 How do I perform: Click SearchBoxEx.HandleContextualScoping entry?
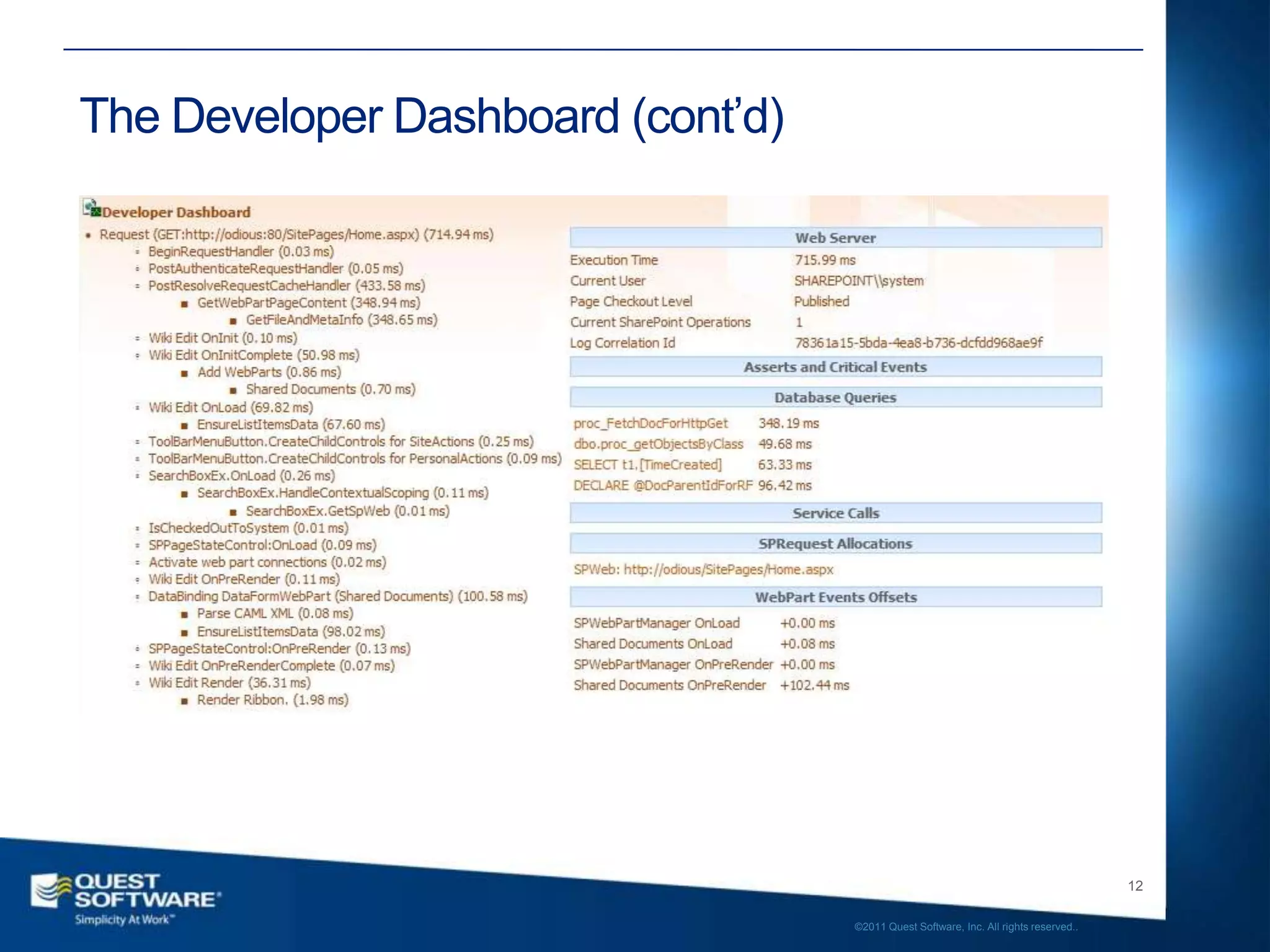[343, 493]
